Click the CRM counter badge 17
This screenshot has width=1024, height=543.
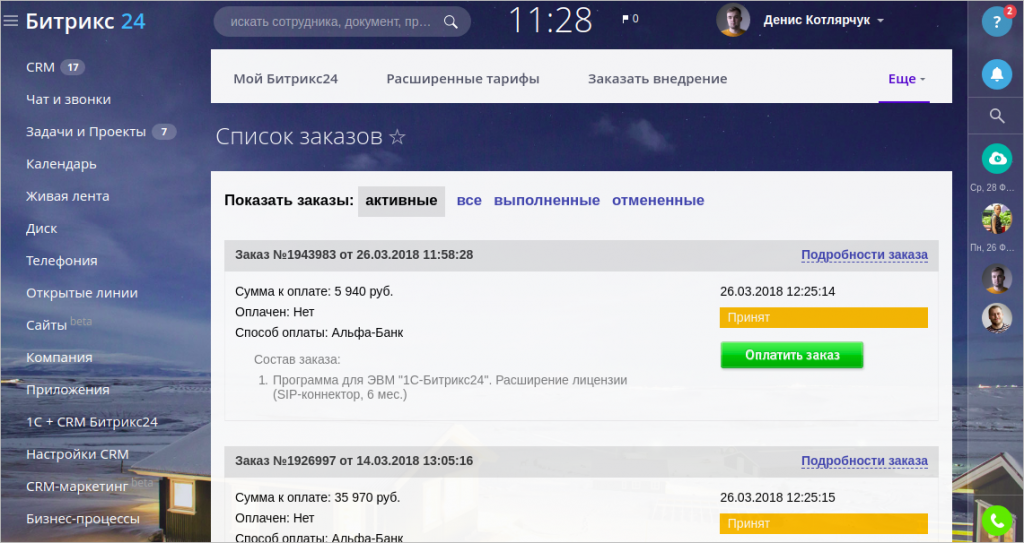pyautogui.click(x=72, y=67)
